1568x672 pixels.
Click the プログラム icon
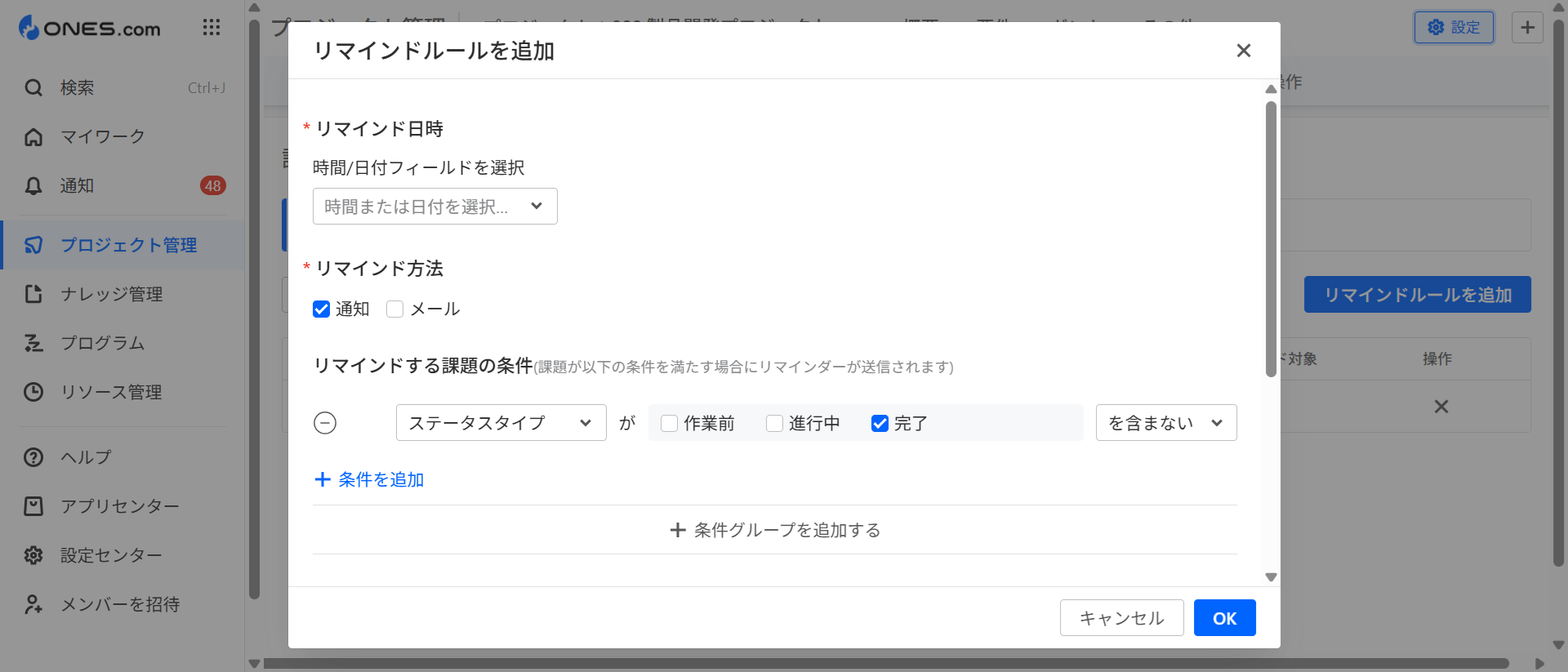pyautogui.click(x=33, y=343)
